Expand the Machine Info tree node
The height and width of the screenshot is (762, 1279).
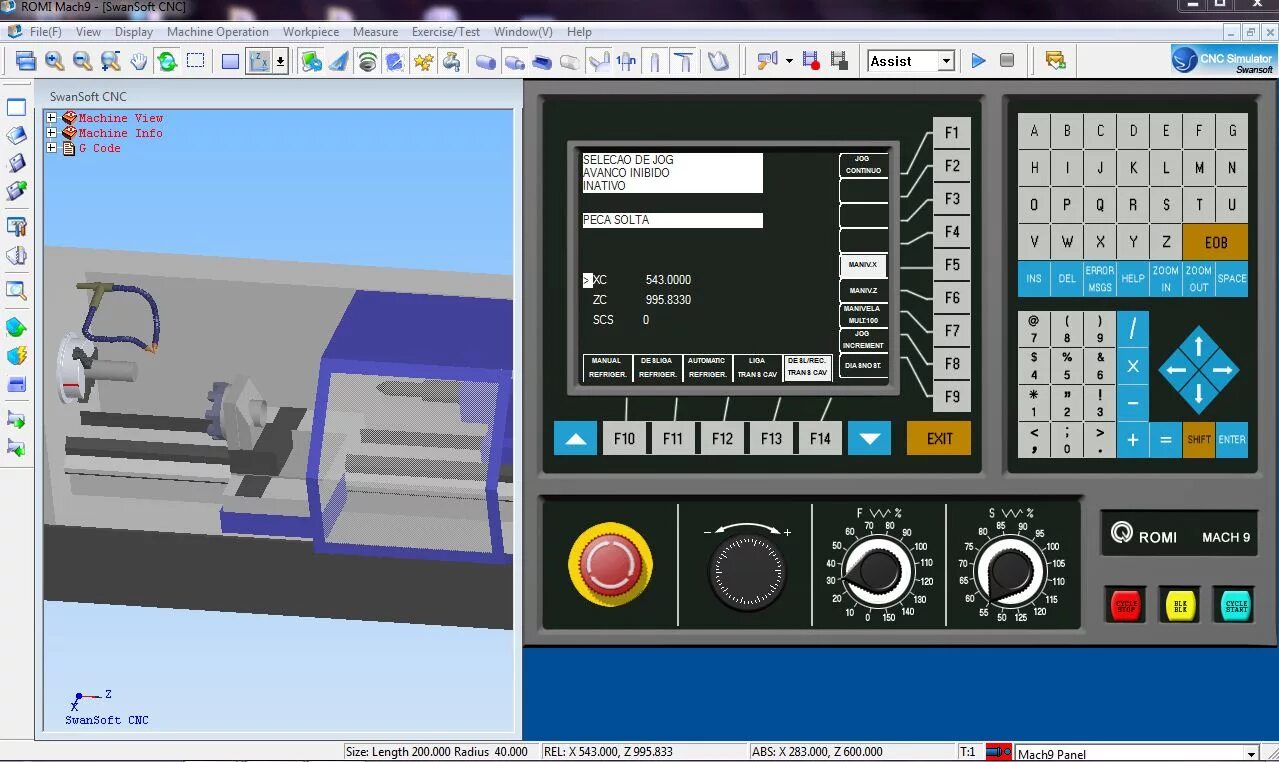(x=52, y=133)
